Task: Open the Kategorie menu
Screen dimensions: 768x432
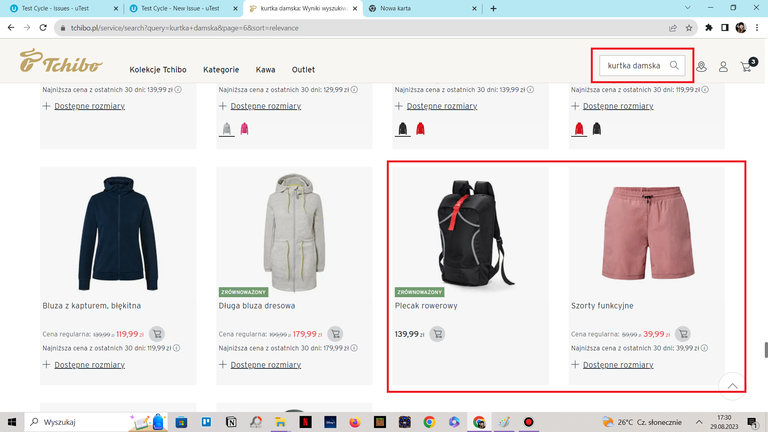Action: point(221,70)
